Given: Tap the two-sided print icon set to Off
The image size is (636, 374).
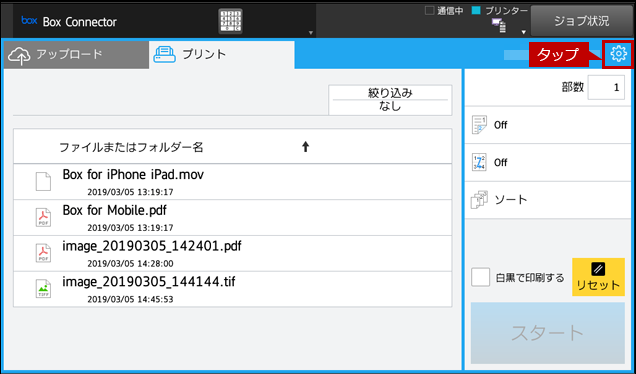Looking at the screenshot, I should coord(479,125).
